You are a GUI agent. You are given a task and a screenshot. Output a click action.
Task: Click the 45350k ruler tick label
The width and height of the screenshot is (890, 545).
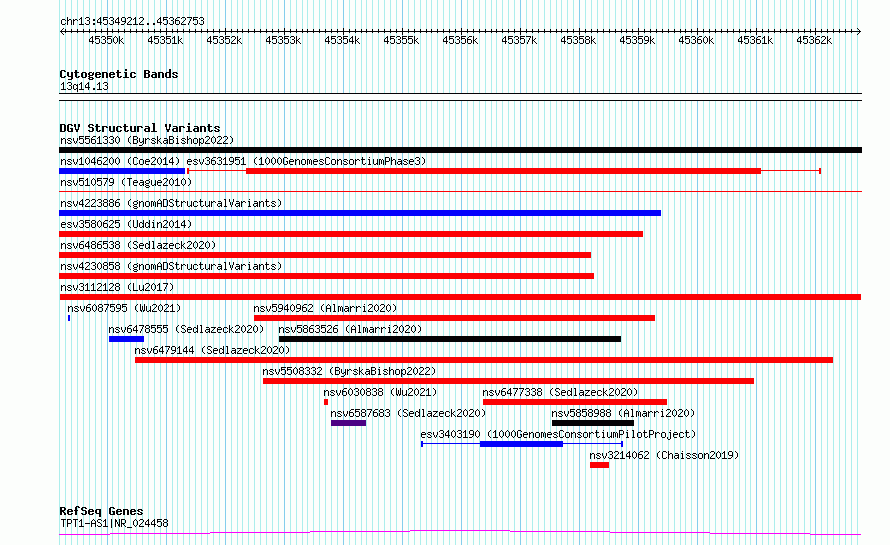[106, 40]
